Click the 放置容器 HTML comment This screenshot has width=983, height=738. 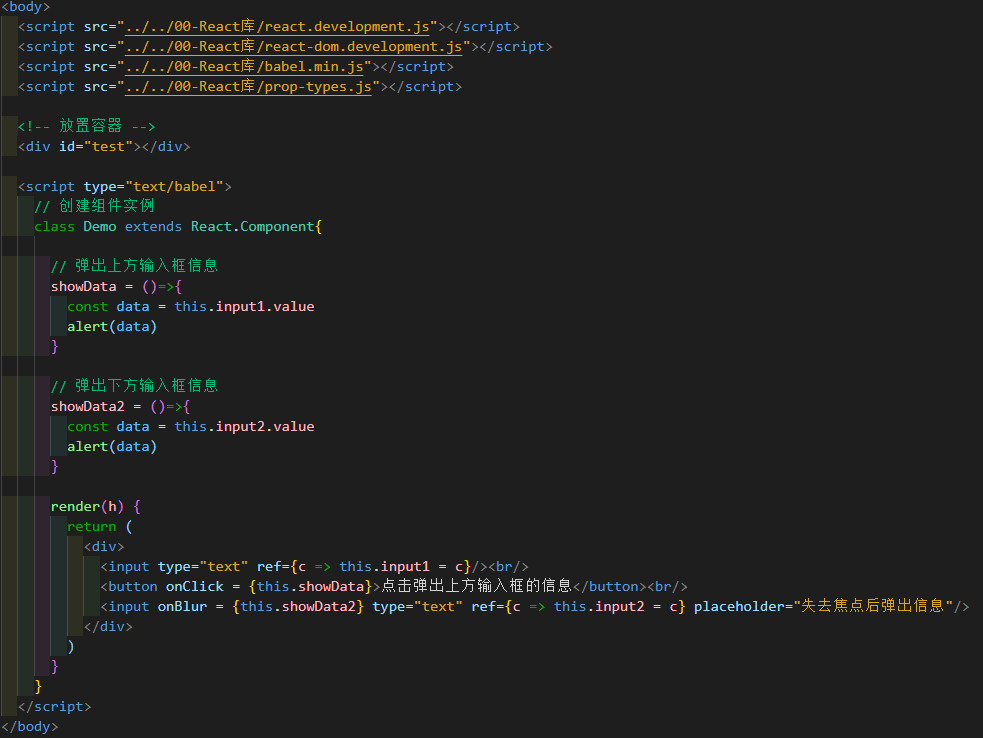pyautogui.click(x=87, y=126)
